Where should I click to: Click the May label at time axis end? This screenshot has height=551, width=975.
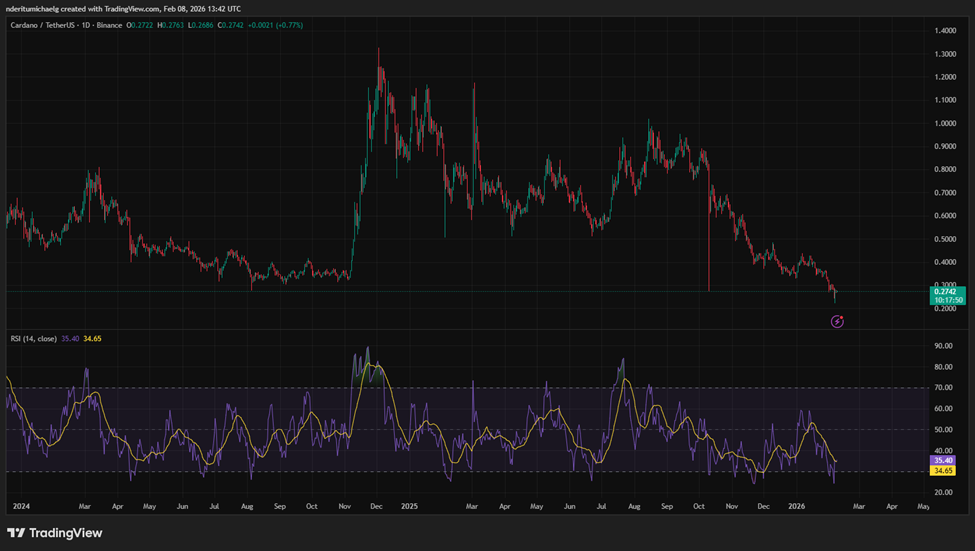[x=922, y=507]
